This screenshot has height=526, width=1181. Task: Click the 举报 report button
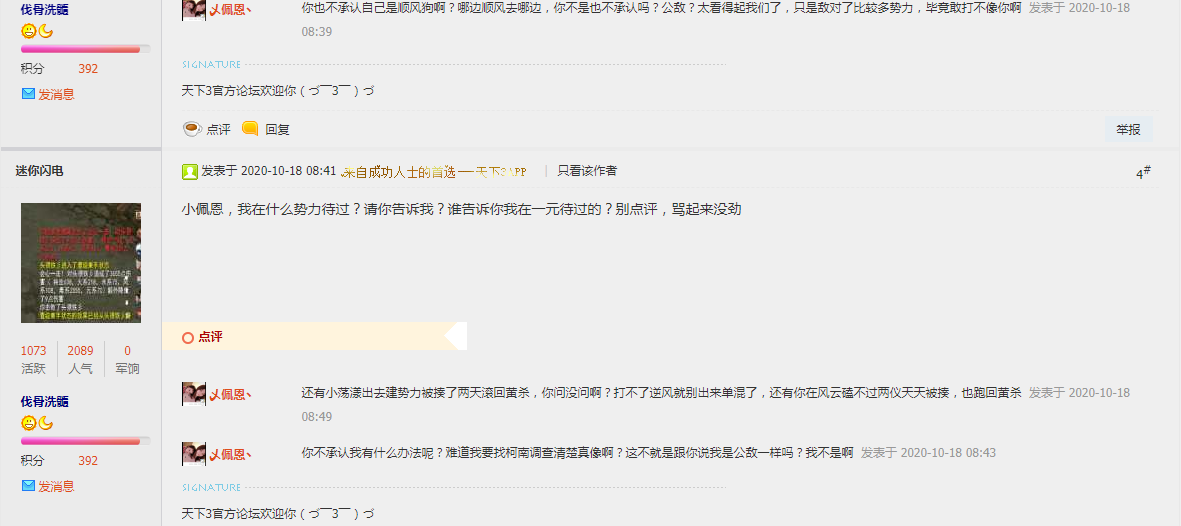click(1128, 130)
